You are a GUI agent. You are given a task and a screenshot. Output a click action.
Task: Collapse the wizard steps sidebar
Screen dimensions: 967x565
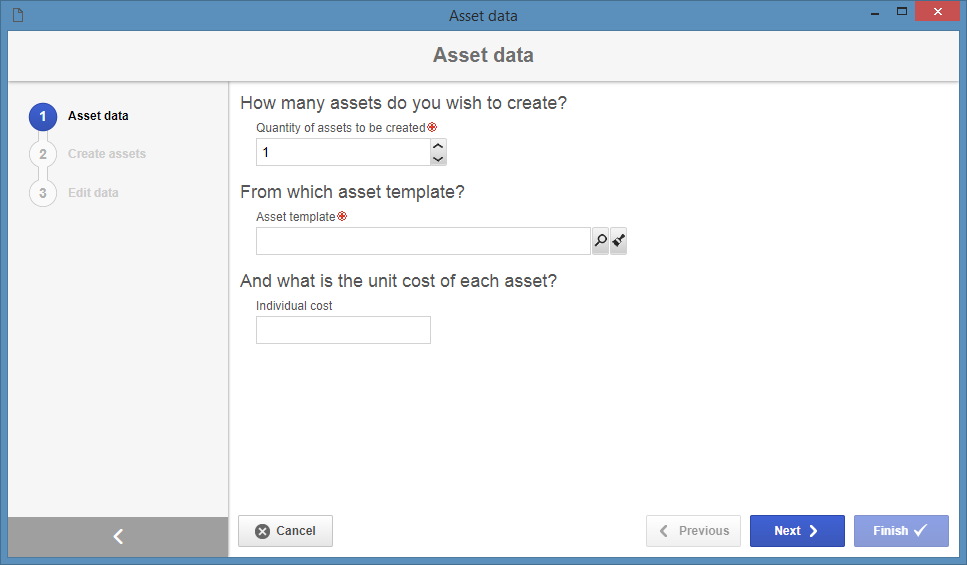pyautogui.click(x=118, y=537)
